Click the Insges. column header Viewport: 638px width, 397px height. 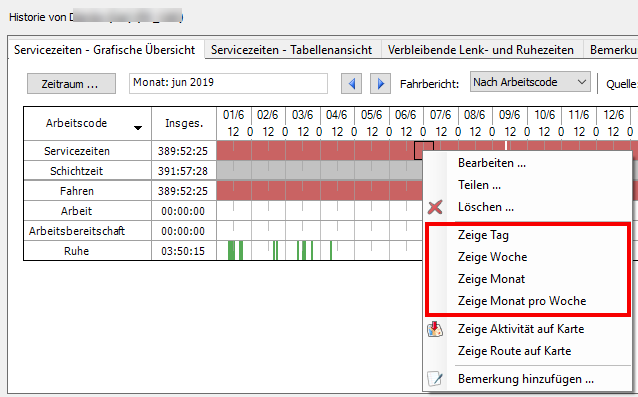184,123
